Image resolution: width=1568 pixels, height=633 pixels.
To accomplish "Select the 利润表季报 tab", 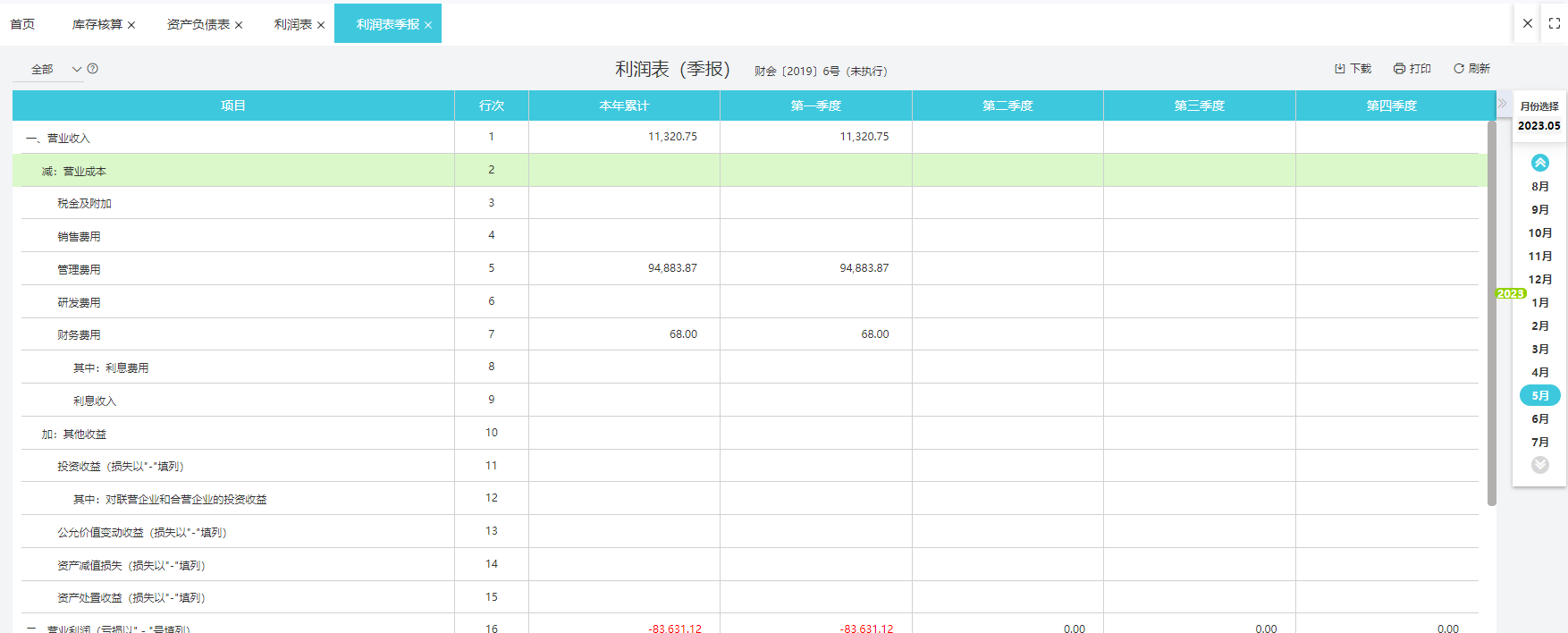I will pos(388,24).
